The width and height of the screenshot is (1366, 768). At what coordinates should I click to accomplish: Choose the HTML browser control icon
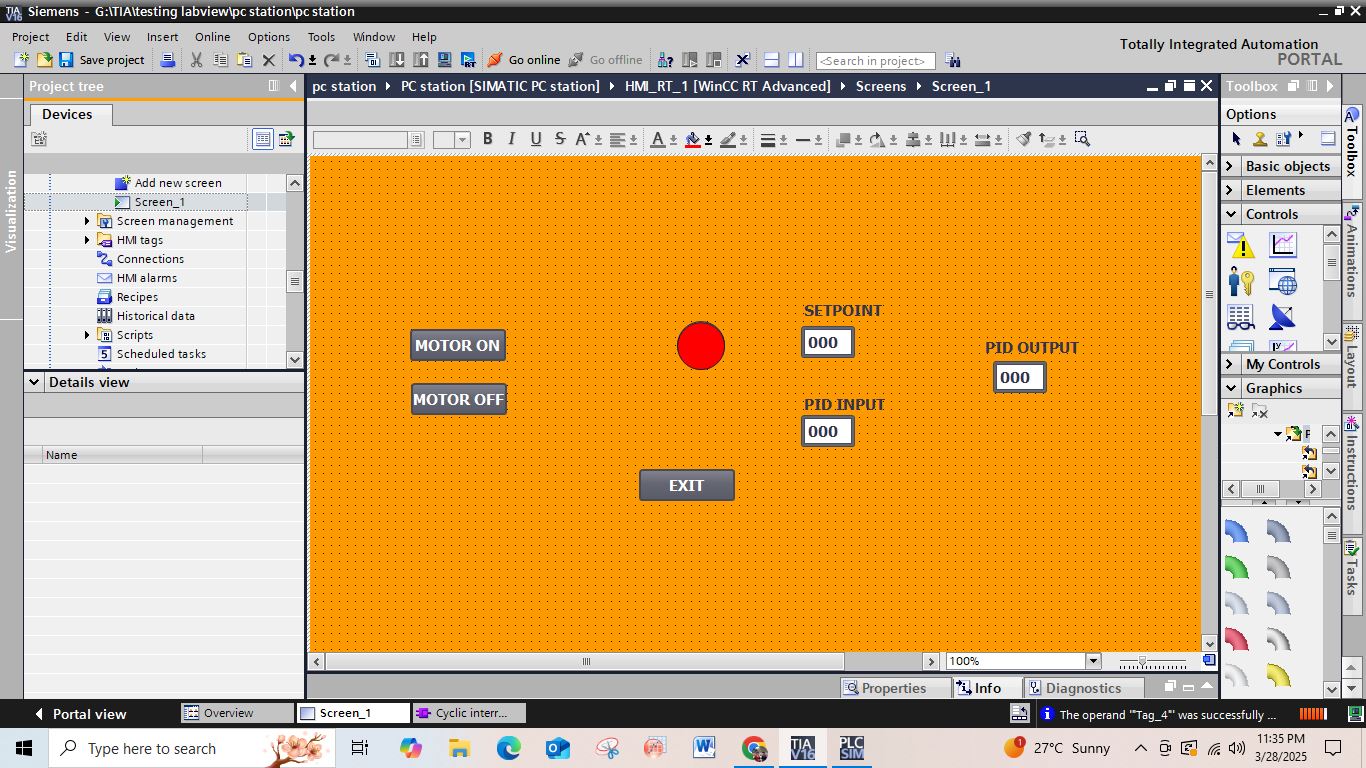click(1282, 282)
